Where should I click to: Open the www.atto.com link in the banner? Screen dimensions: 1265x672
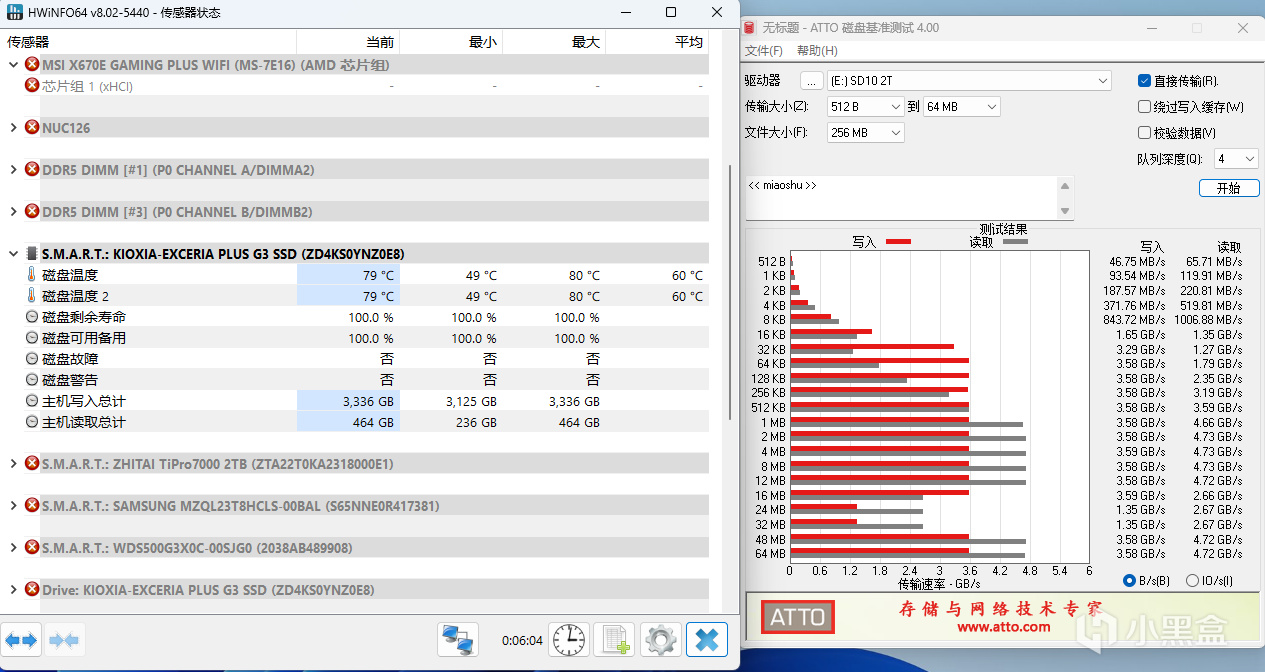point(1003,628)
